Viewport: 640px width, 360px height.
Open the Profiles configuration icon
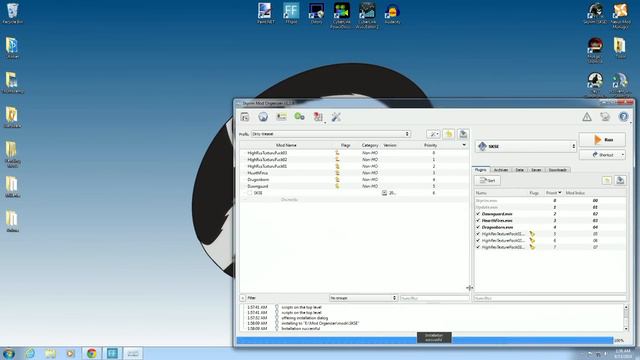pos(281,117)
